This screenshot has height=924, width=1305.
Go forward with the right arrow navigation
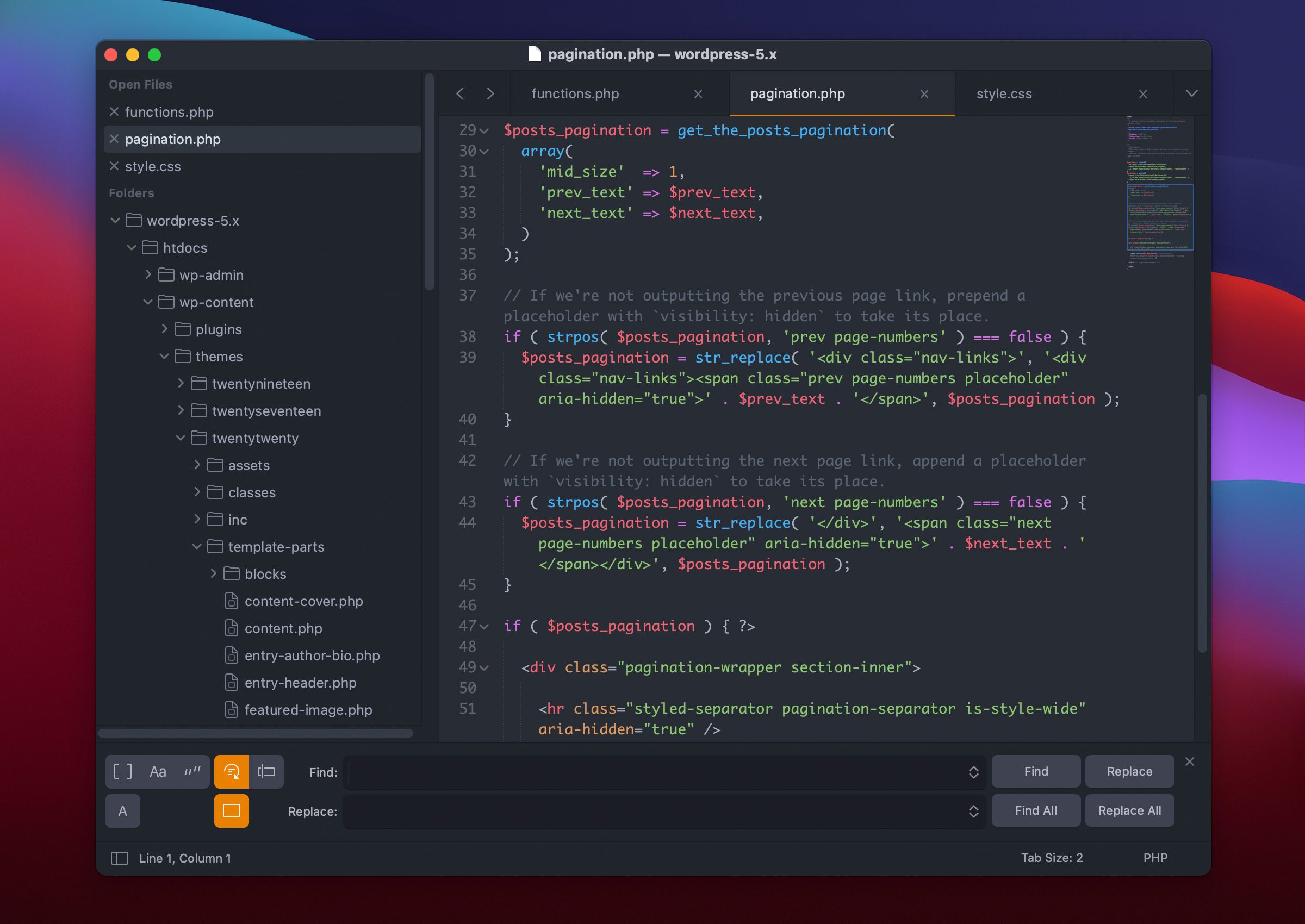point(490,93)
